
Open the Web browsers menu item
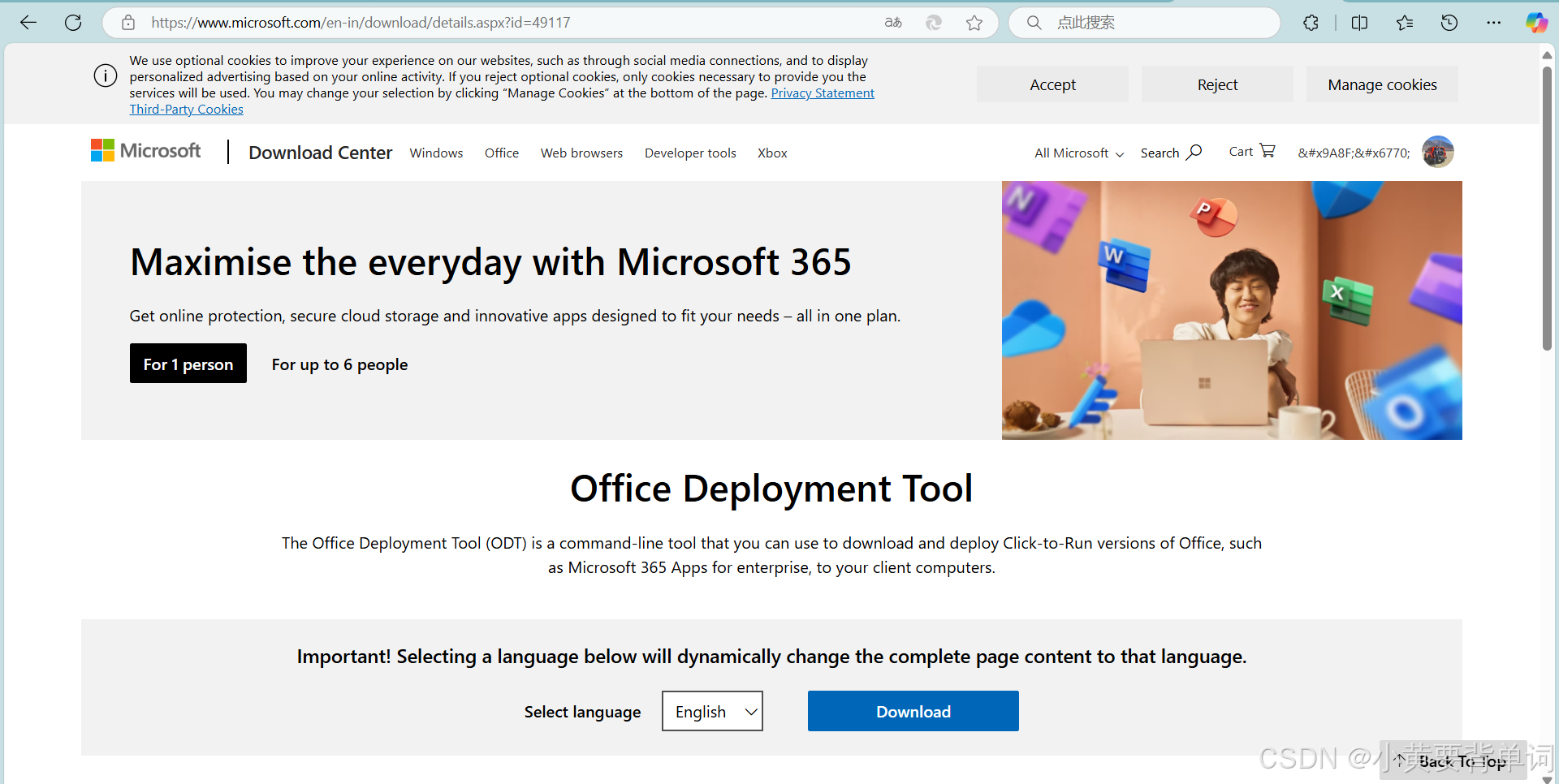pos(581,153)
